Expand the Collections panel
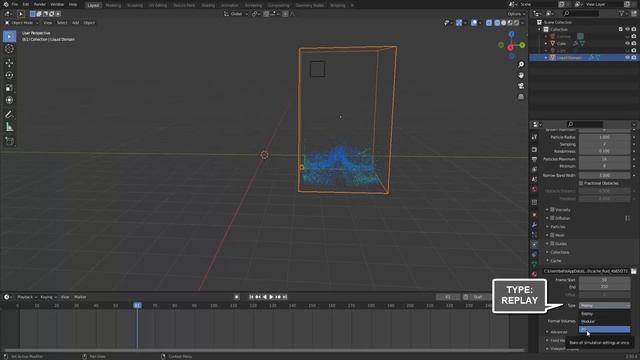 point(560,252)
